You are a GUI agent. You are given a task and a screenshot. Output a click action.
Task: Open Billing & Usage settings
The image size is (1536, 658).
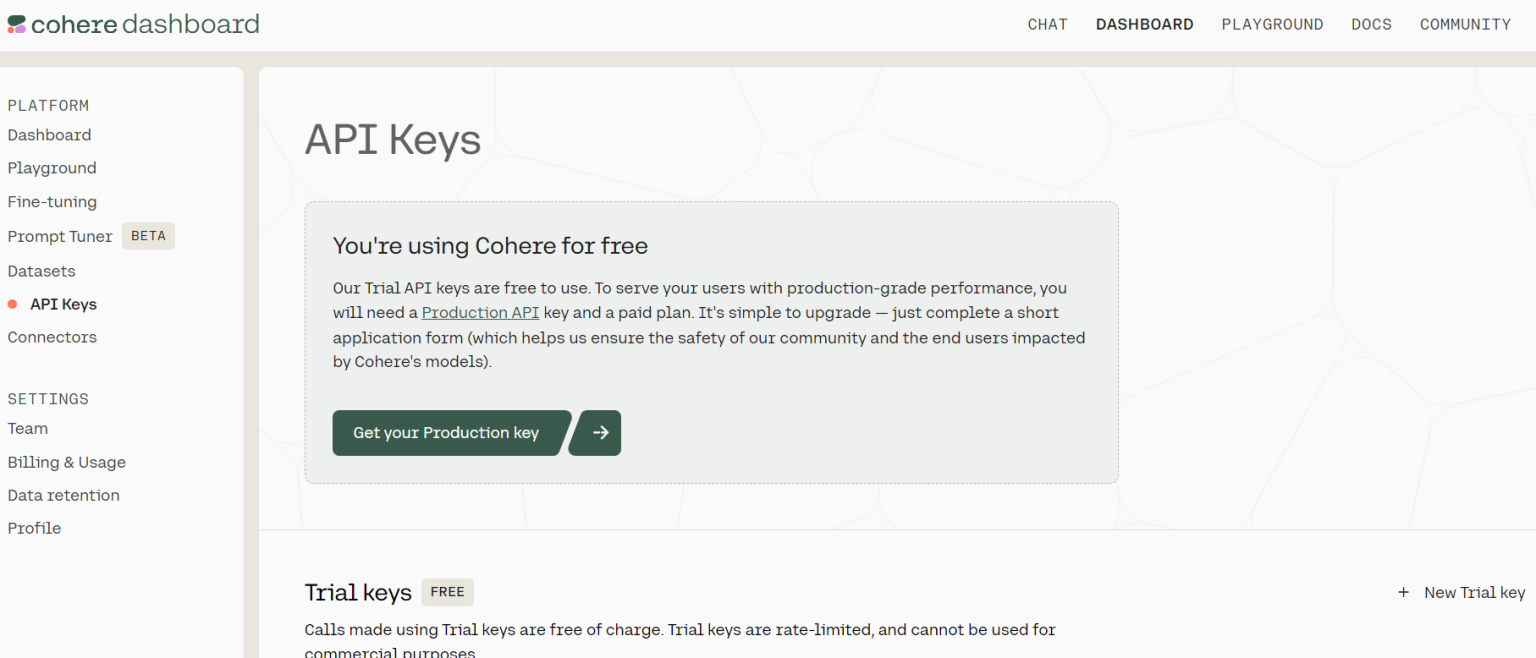pyautogui.click(x=66, y=462)
